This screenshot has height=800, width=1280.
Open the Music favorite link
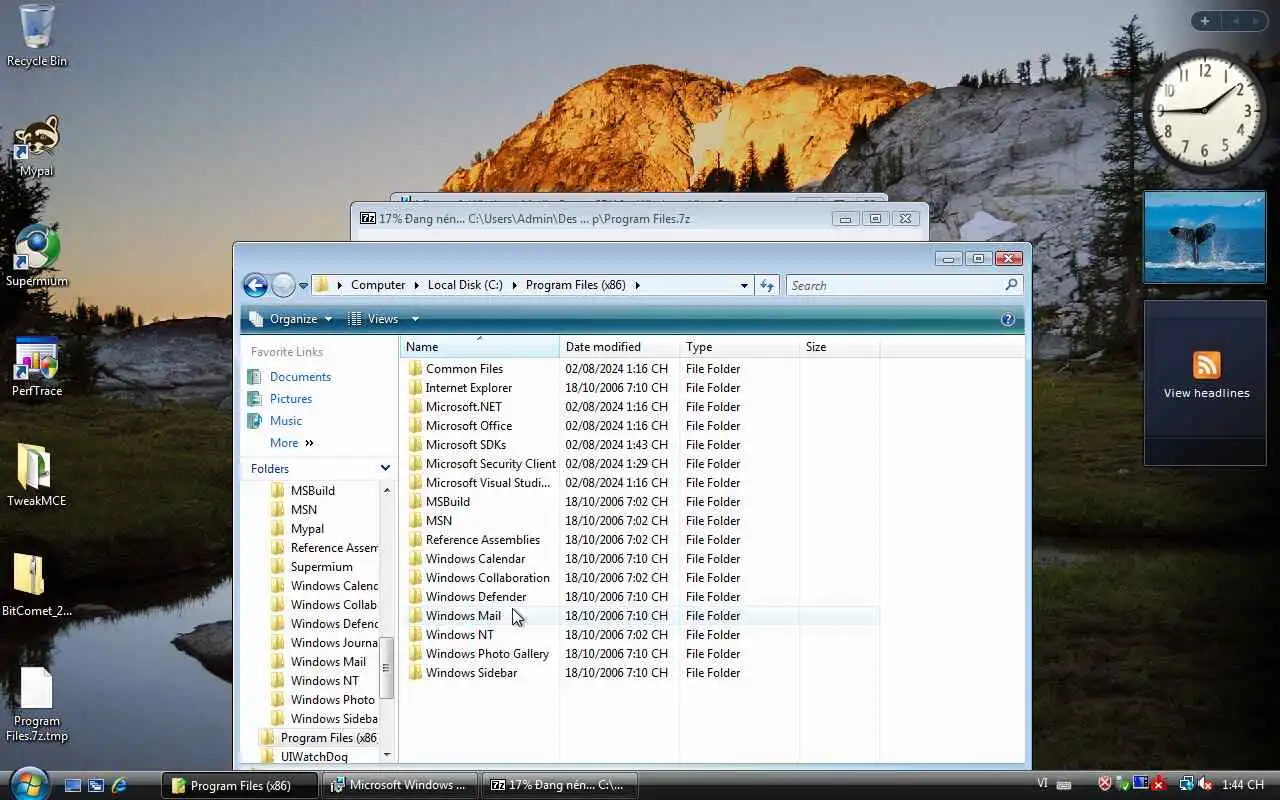pos(286,421)
